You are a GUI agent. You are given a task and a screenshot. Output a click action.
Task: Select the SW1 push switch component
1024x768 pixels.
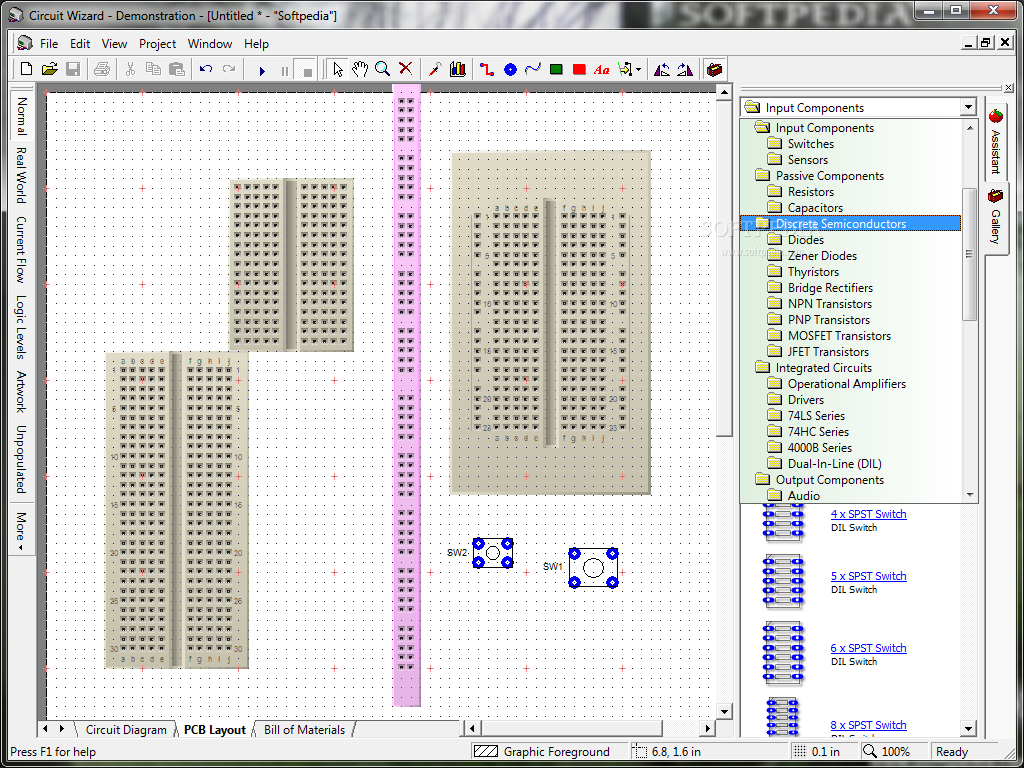[x=593, y=568]
